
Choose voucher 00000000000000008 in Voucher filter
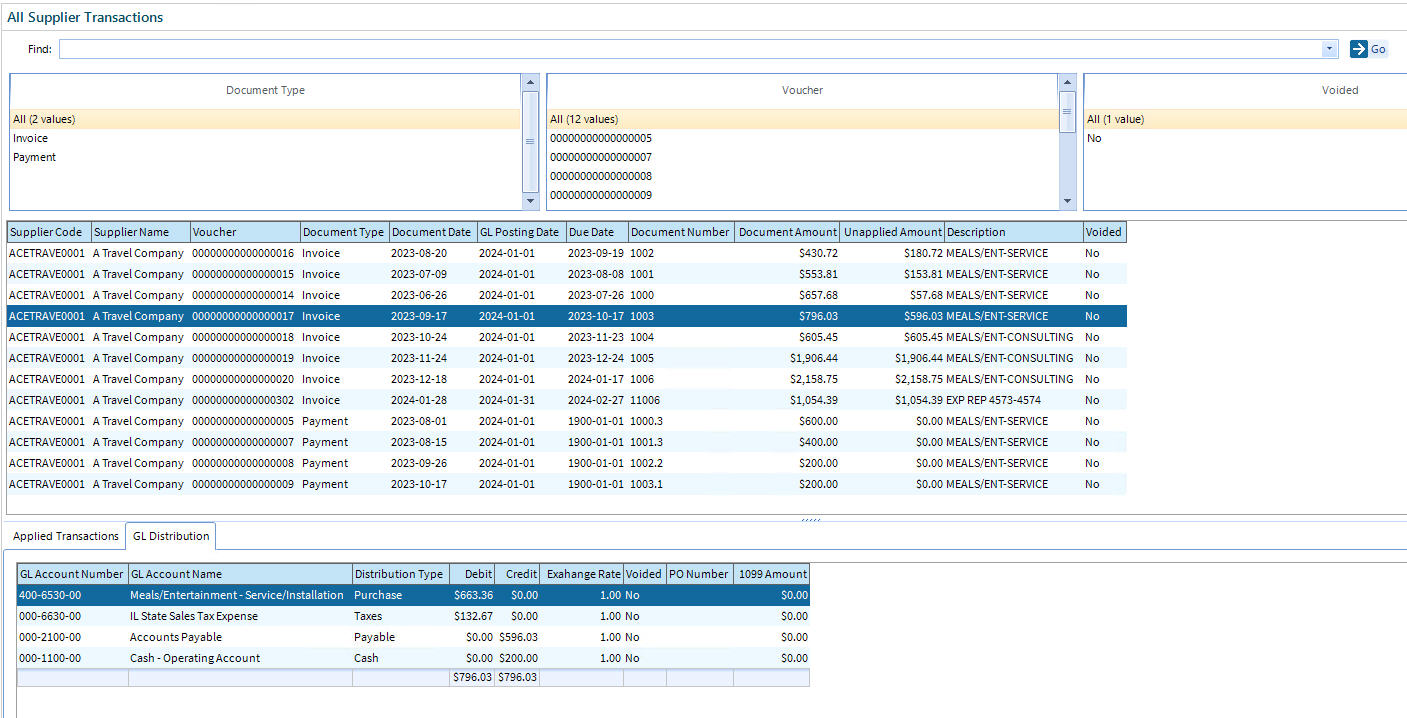802,176
